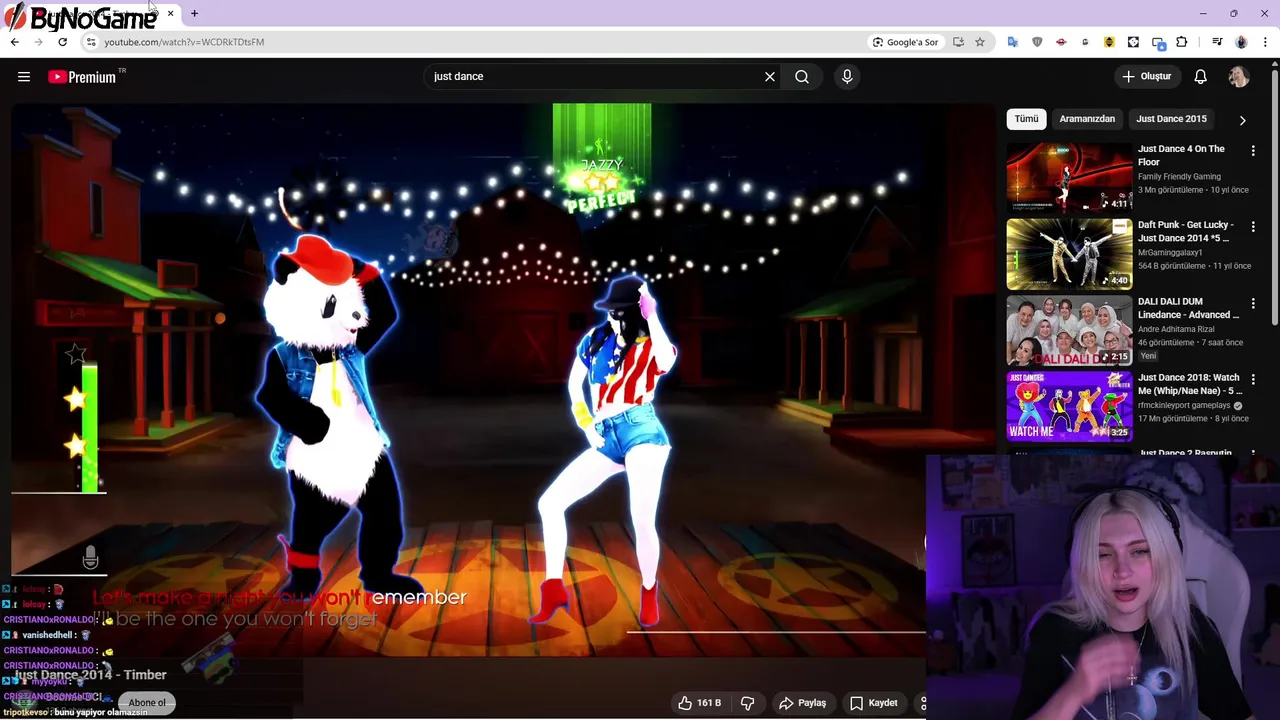The image size is (1280, 720).
Task: Share the video via Paylaş
Action: pyautogui.click(x=802, y=703)
